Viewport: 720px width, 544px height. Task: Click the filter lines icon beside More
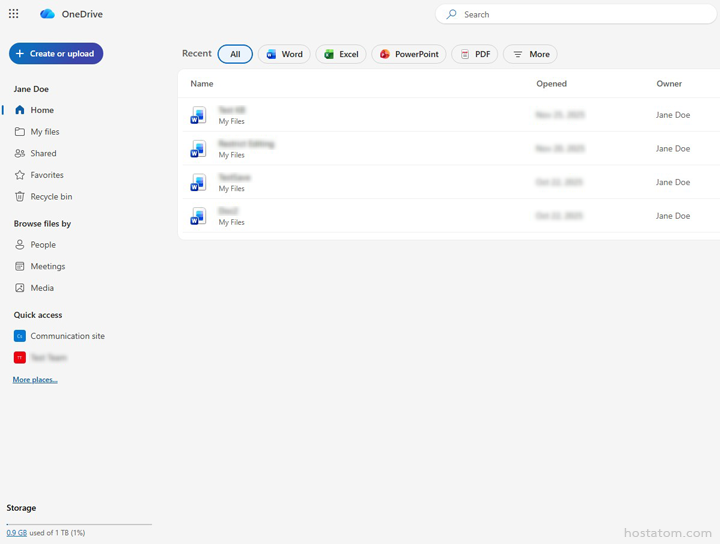tap(518, 54)
